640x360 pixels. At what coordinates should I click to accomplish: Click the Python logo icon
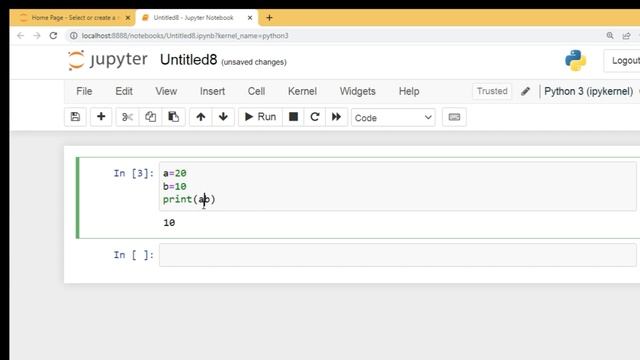point(576,60)
